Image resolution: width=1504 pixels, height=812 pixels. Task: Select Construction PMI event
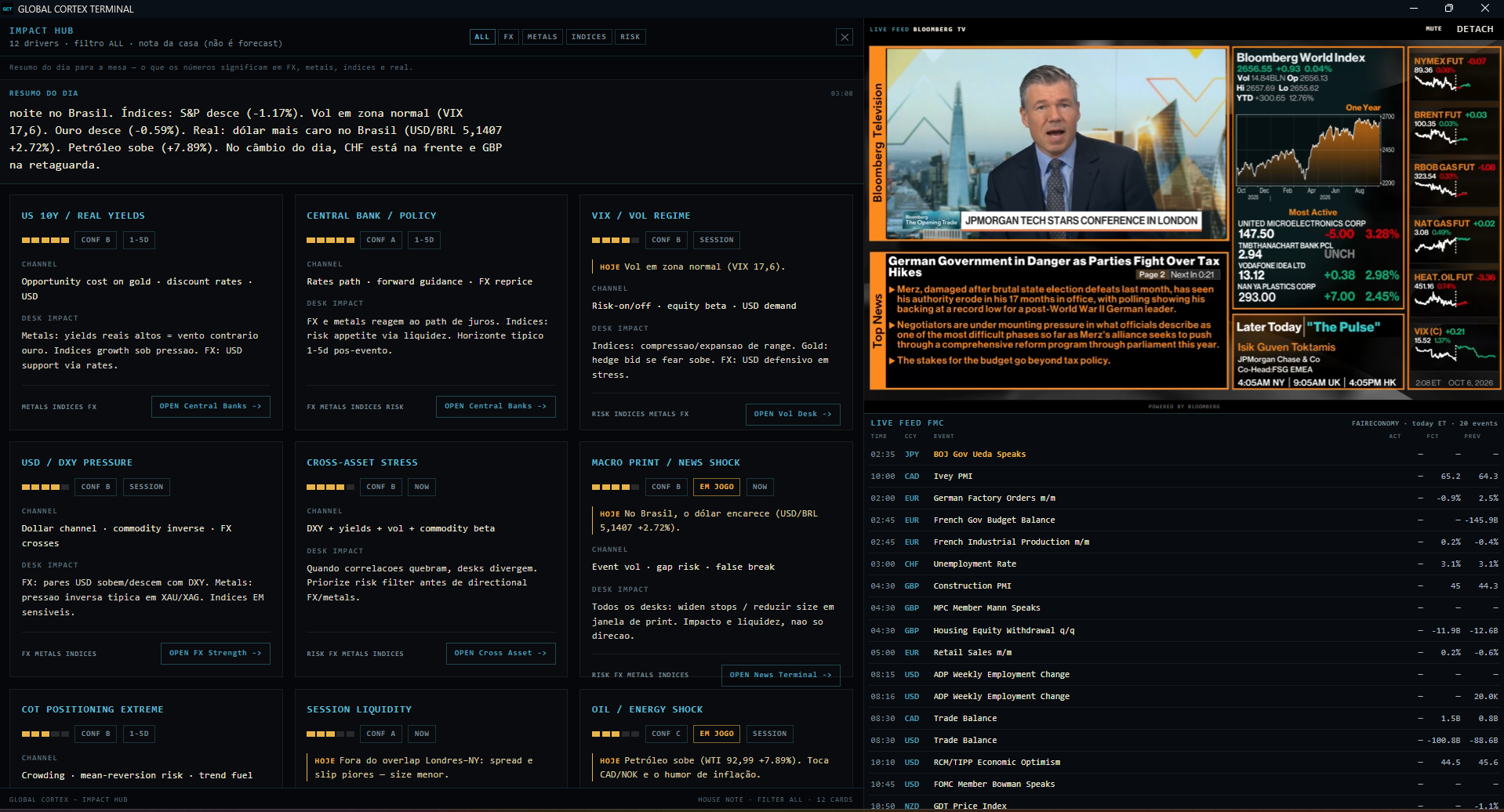pos(1184,586)
